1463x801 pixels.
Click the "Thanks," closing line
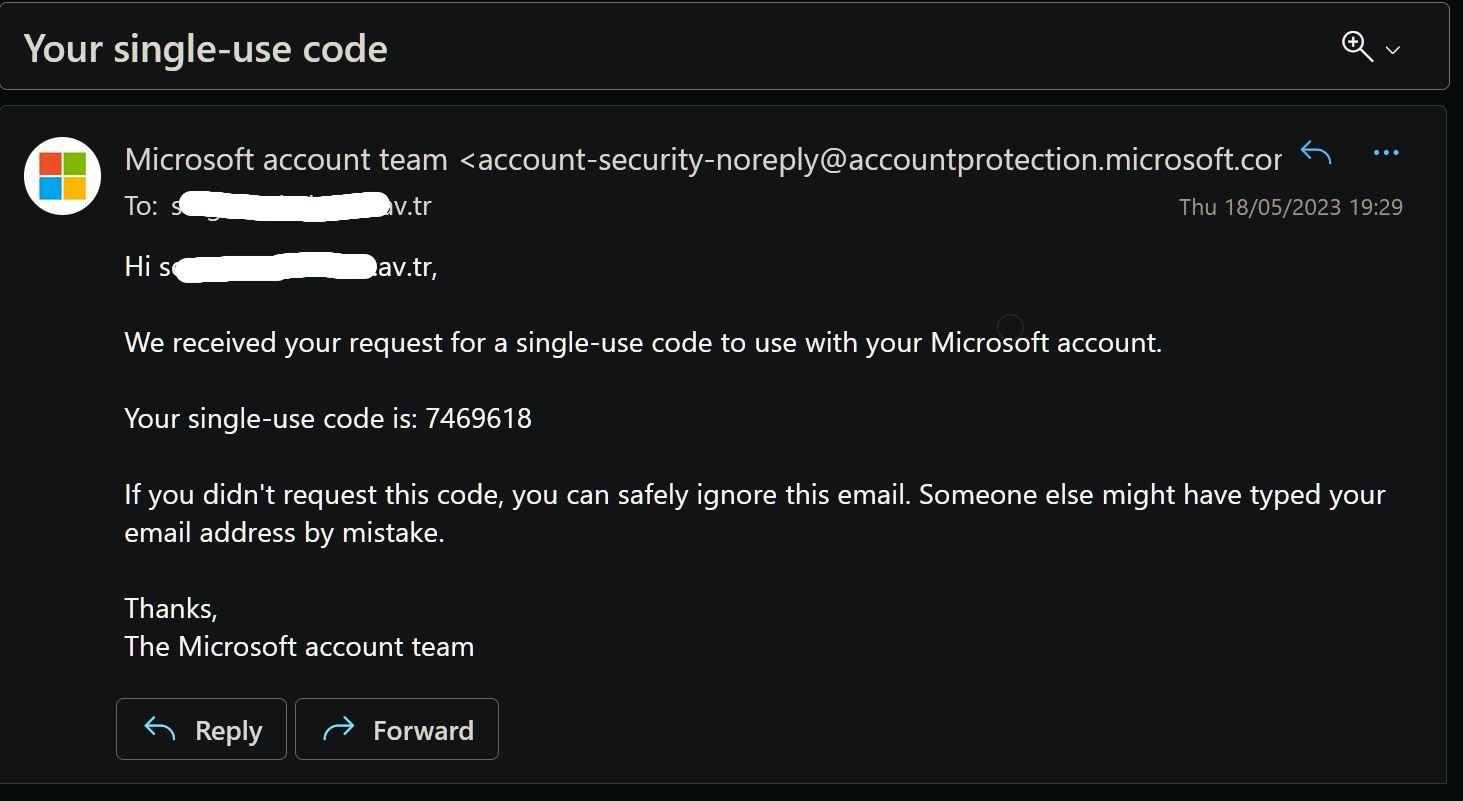171,608
